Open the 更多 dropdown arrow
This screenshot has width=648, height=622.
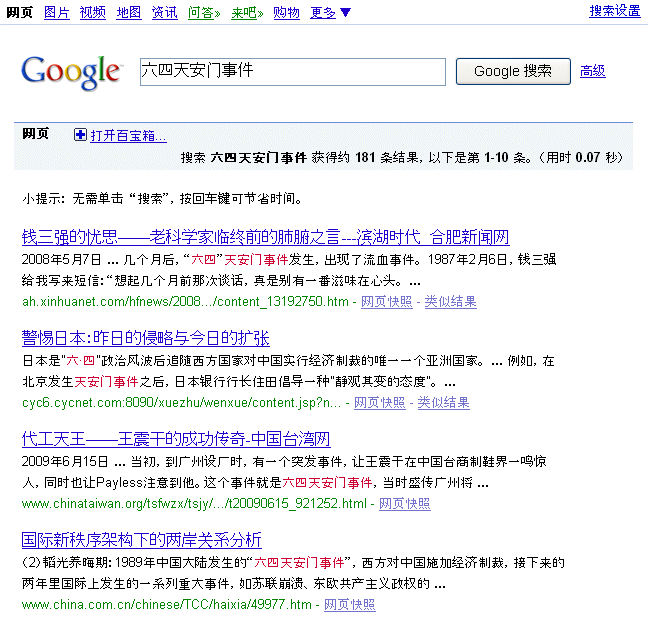coord(345,13)
